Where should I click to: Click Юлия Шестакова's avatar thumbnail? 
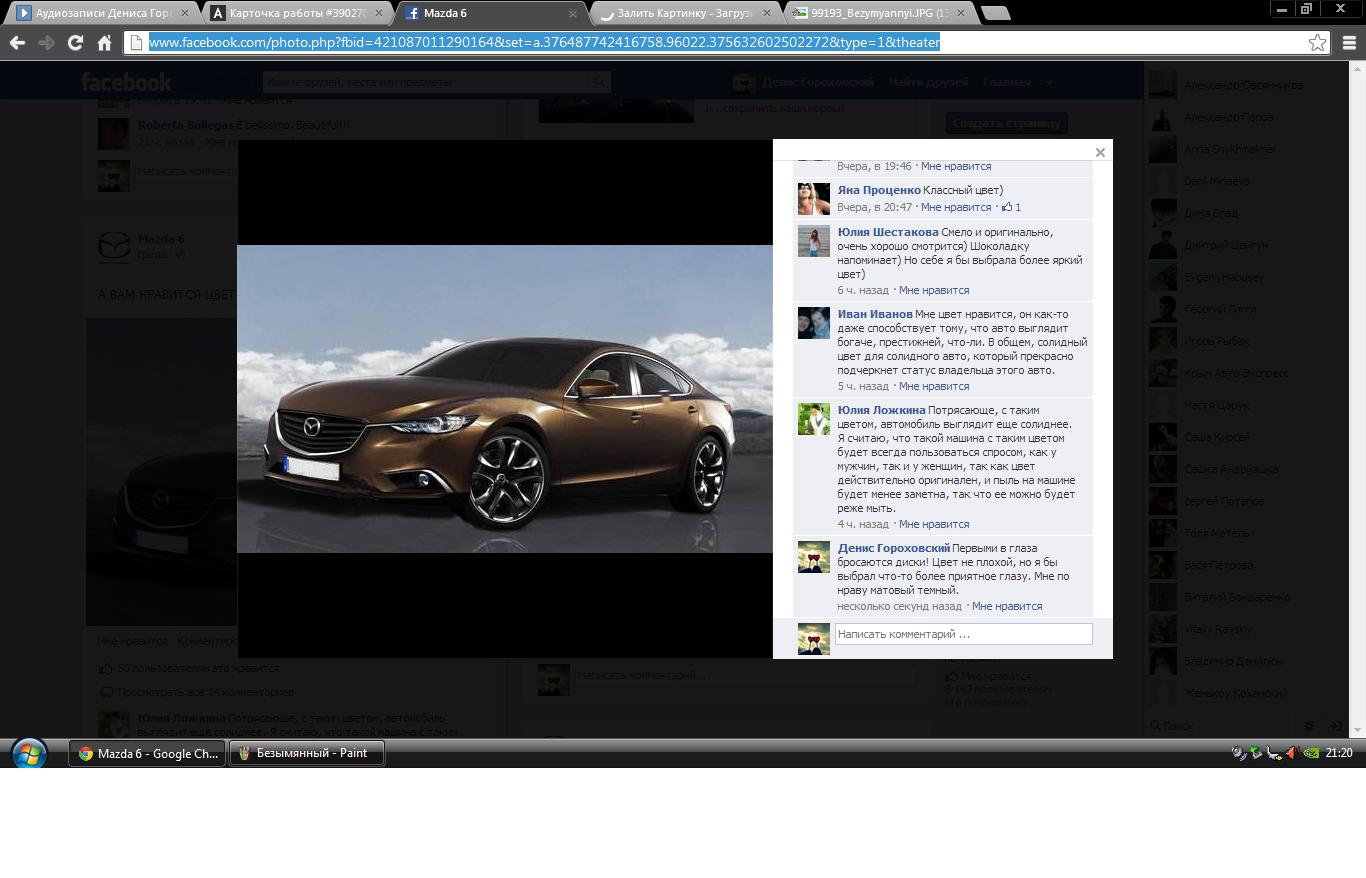pyautogui.click(x=814, y=241)
